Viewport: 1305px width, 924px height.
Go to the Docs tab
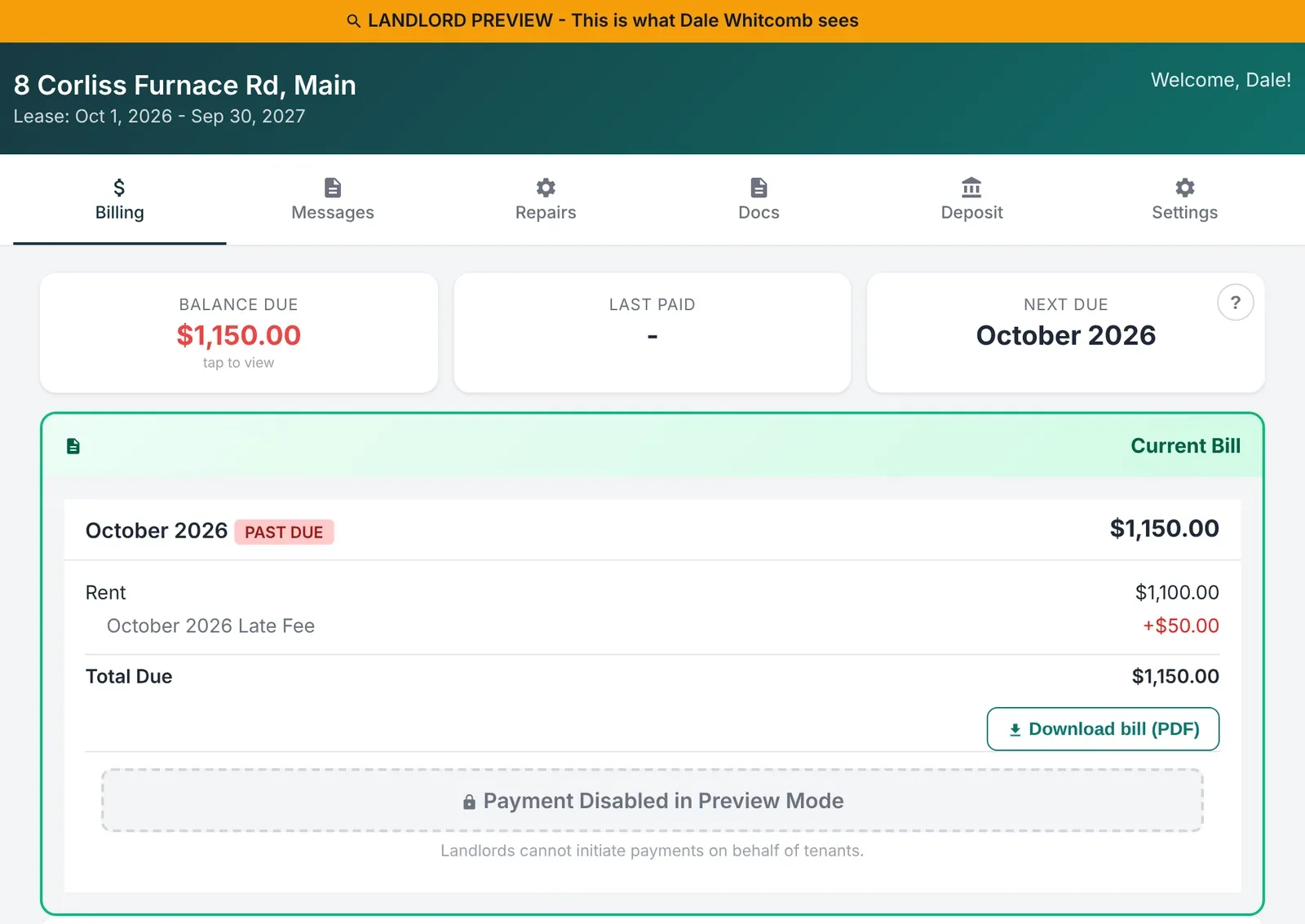coord(759,200)
